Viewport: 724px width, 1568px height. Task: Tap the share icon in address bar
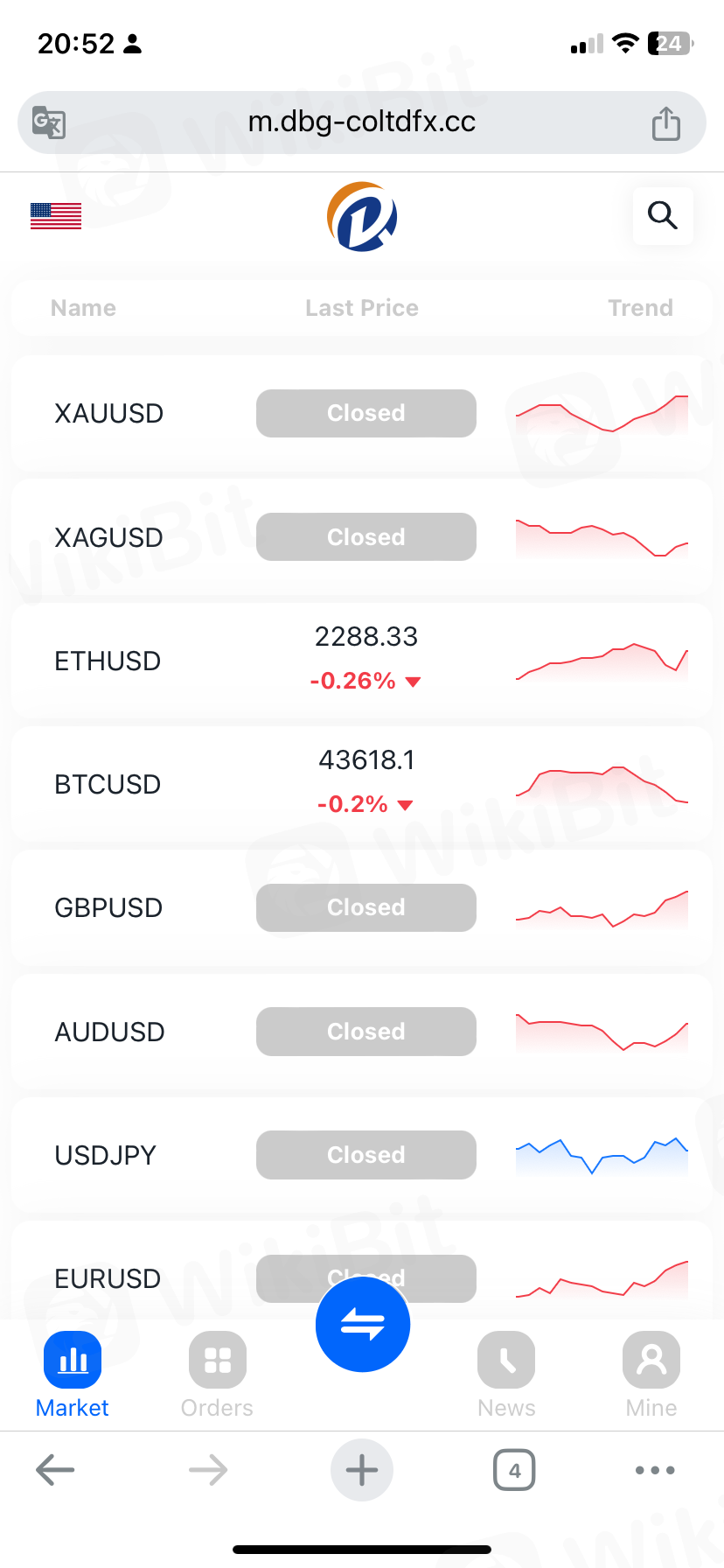[x=665, y=123]
